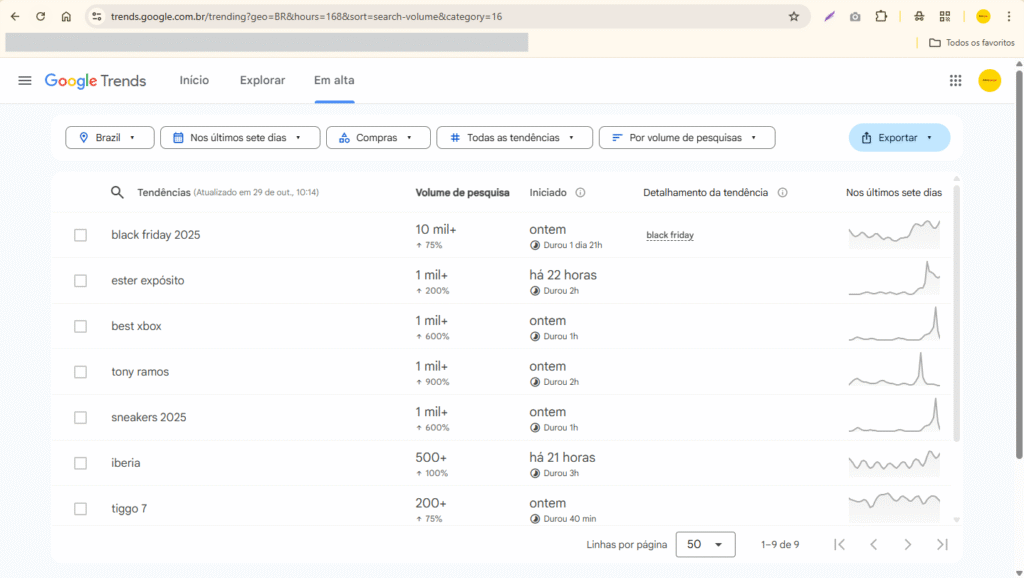Click the search icon beside Tendências
The image size is (1024, 578).
pos(117,192)
